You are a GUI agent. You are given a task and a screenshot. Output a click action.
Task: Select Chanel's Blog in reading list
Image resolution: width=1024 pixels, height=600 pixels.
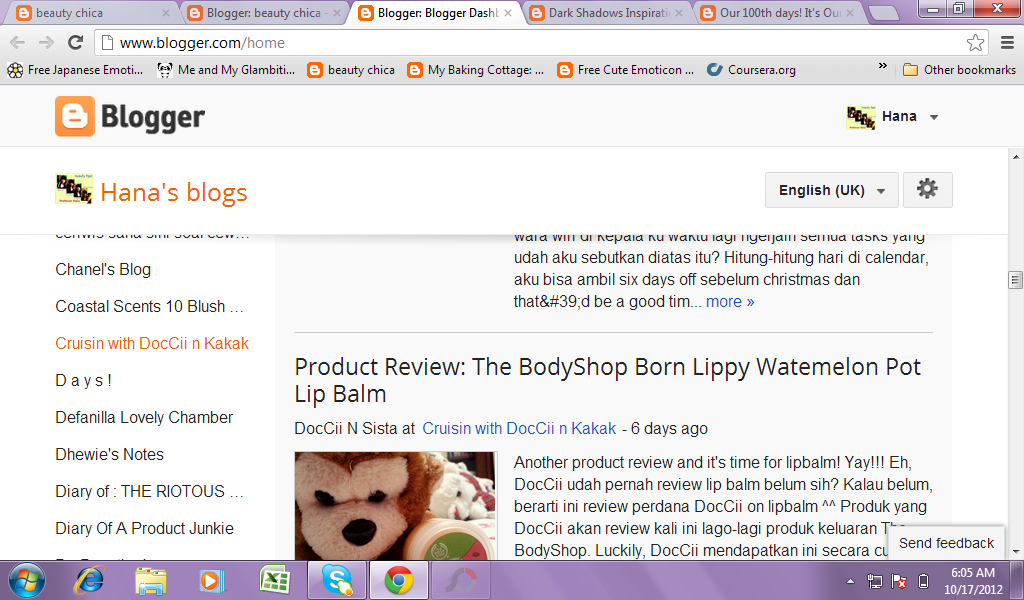pos(103,269)
